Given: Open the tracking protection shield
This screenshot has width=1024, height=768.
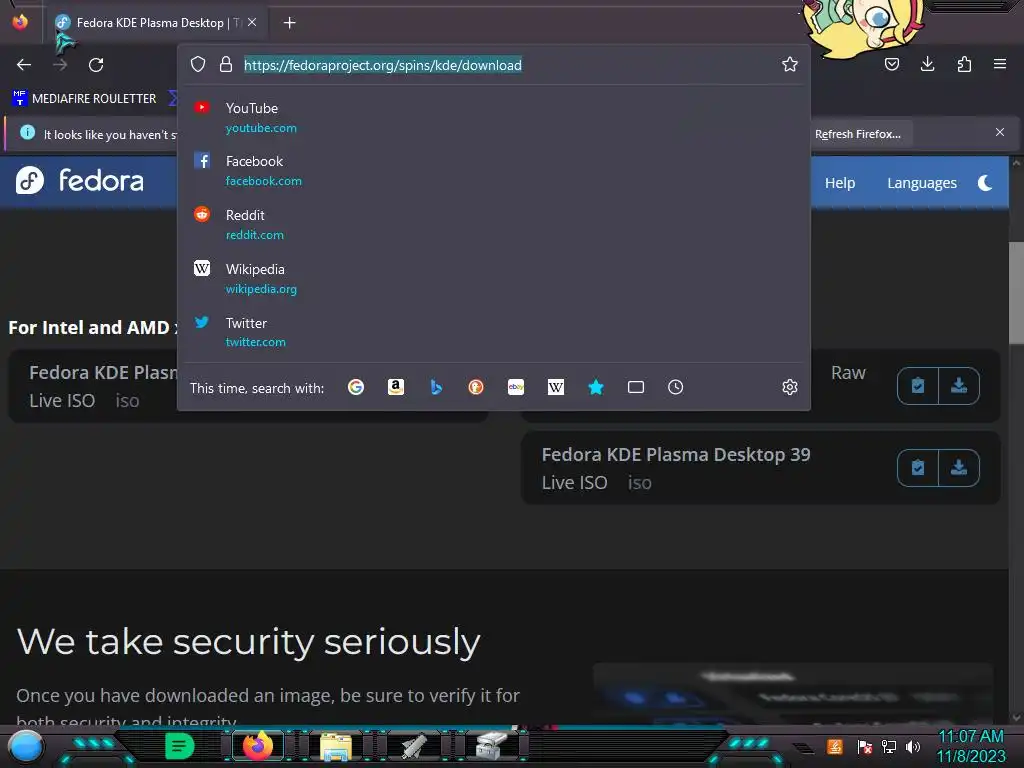Looking at the screenshot, I should 198,64.
